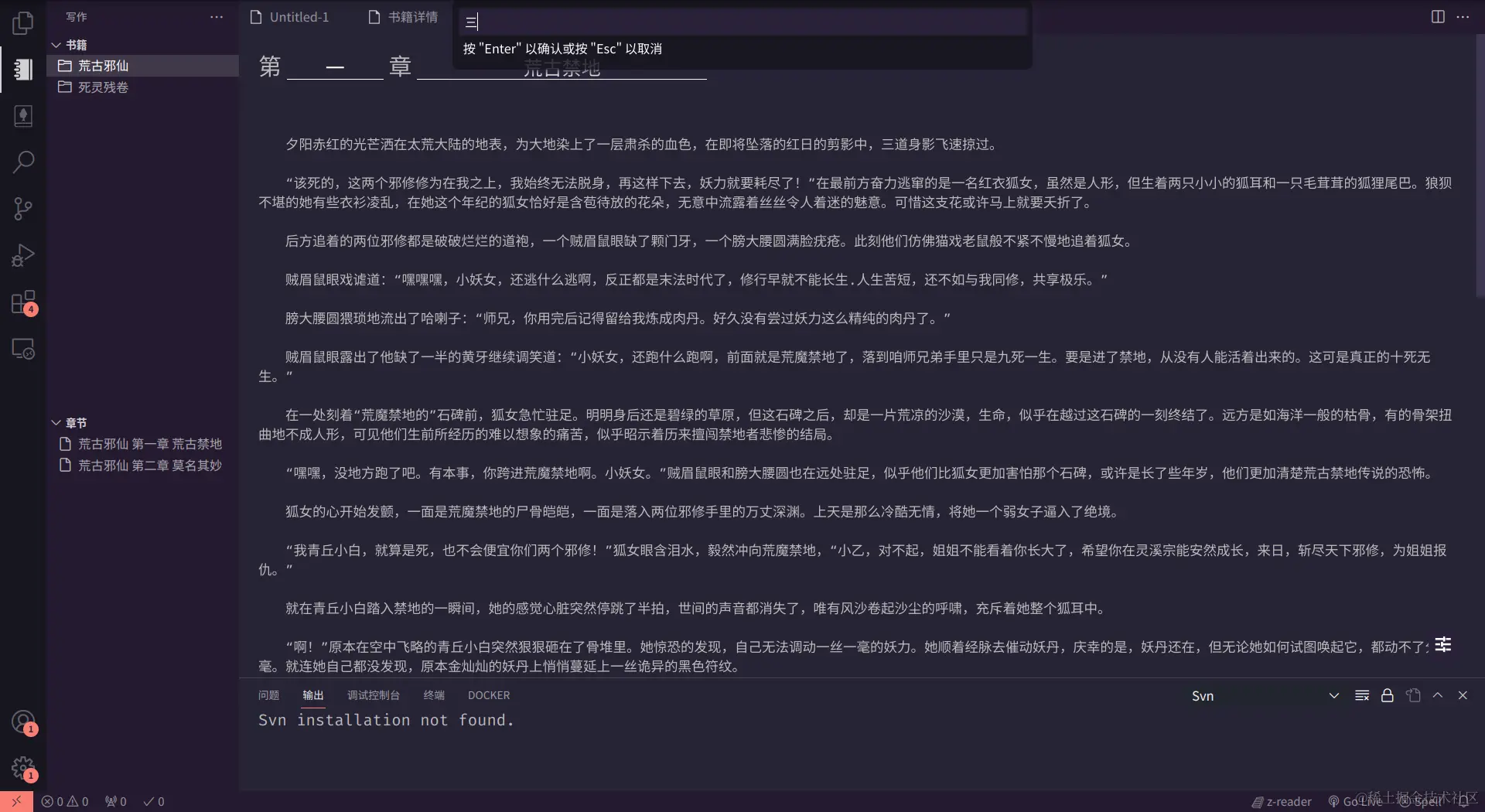Viewport: 1485px width, 812px height.
Task: Maximize the panel with up chevron
Action: [1438, 695]
